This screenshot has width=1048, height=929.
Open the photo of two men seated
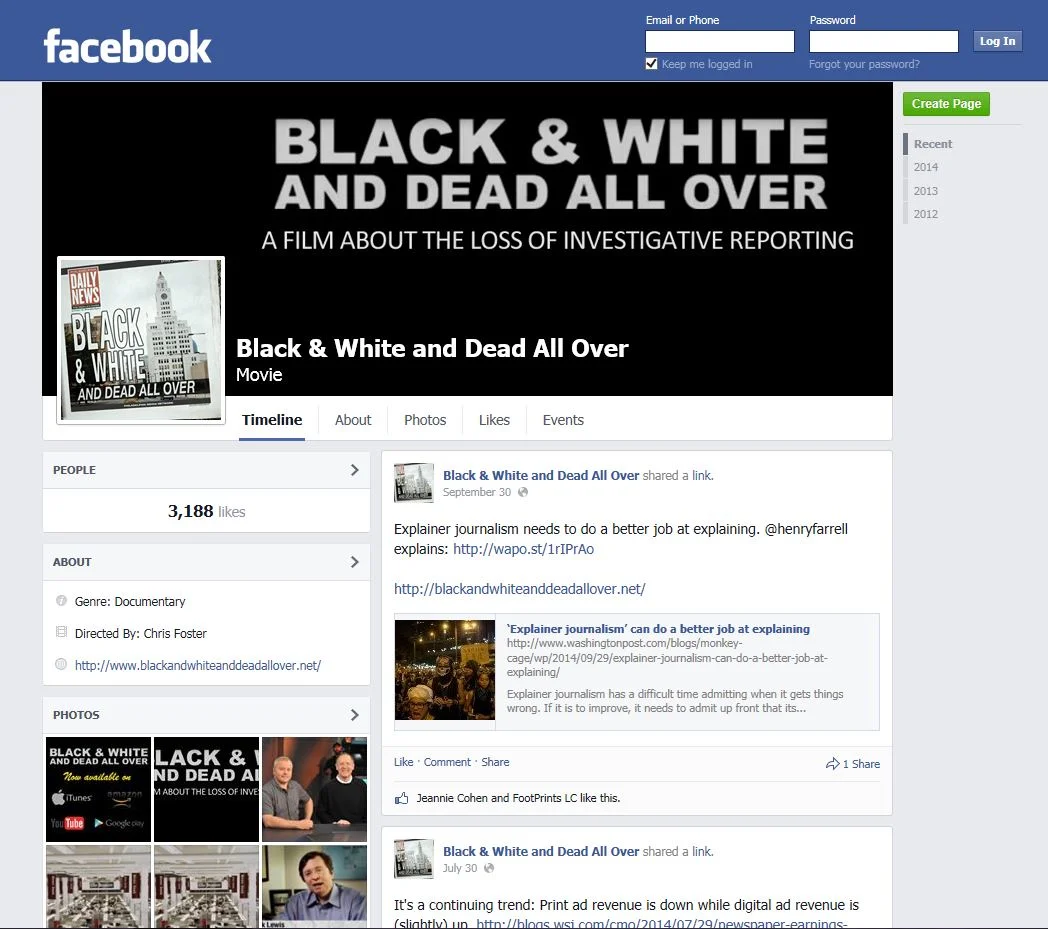click(x=314, y=789)
